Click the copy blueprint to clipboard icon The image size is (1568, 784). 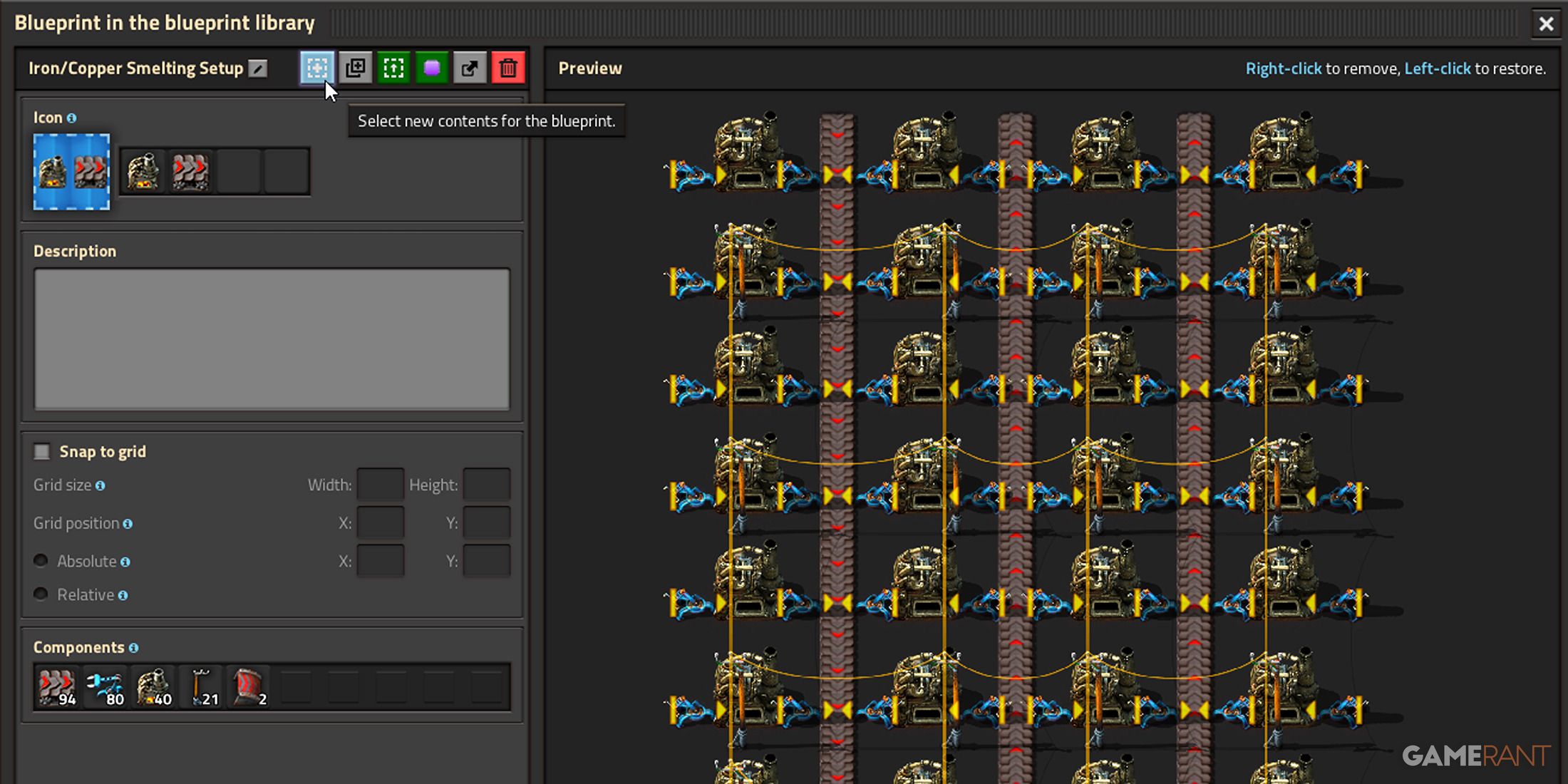click(x=356, y=67)
